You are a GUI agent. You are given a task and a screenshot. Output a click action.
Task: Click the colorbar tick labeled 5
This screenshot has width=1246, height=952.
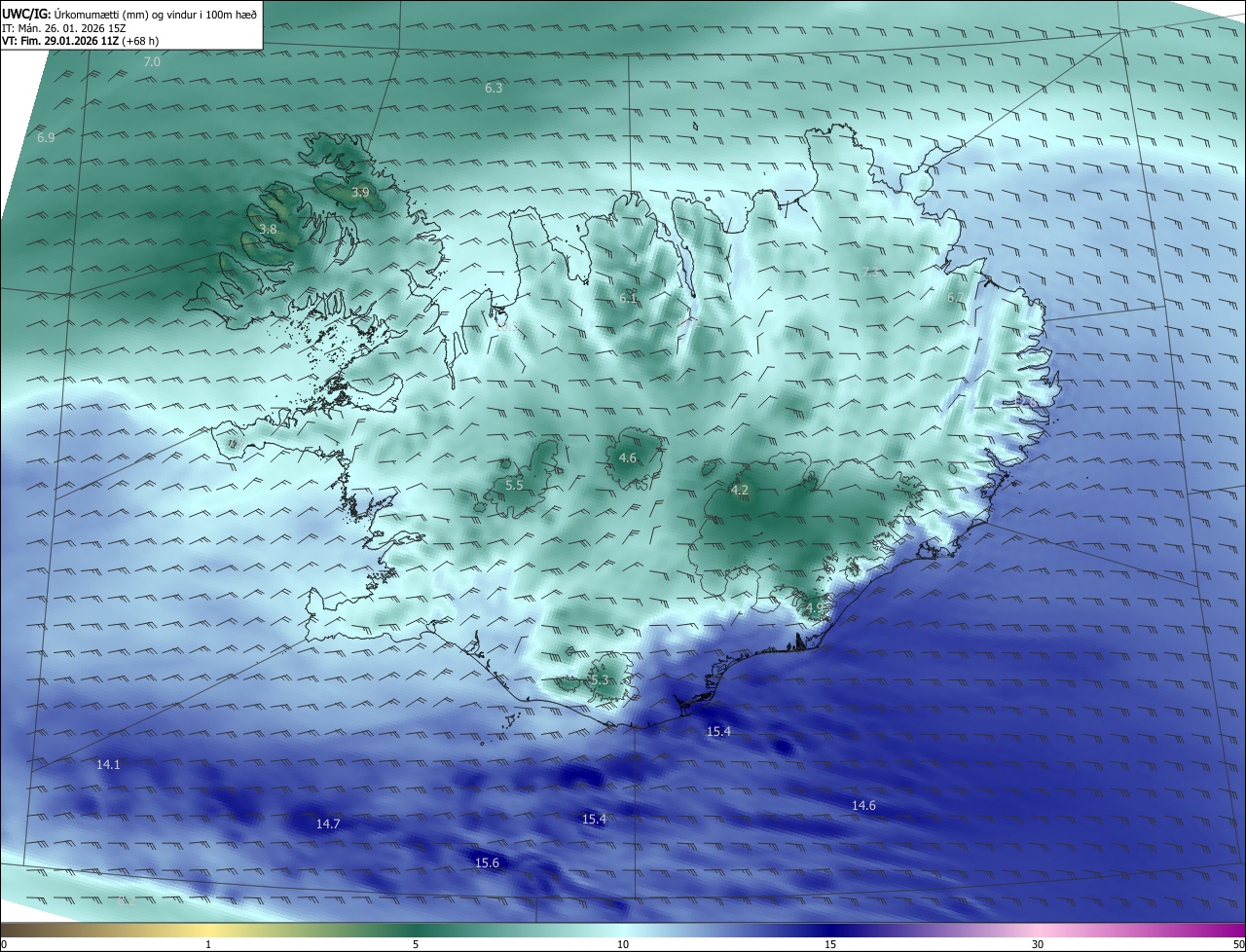point(416,944)
